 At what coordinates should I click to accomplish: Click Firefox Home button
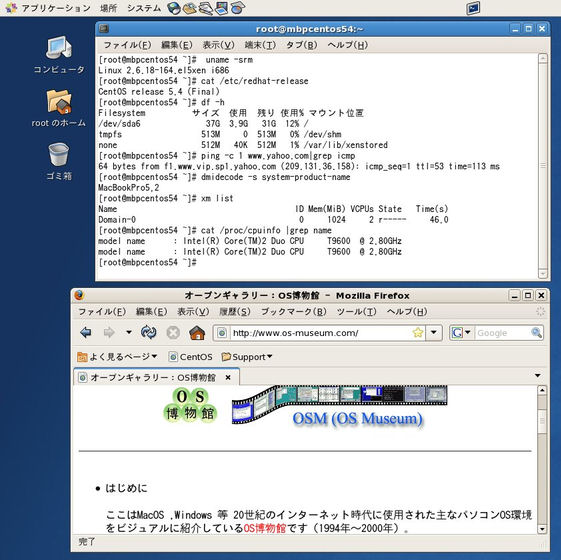pos(197,333)
